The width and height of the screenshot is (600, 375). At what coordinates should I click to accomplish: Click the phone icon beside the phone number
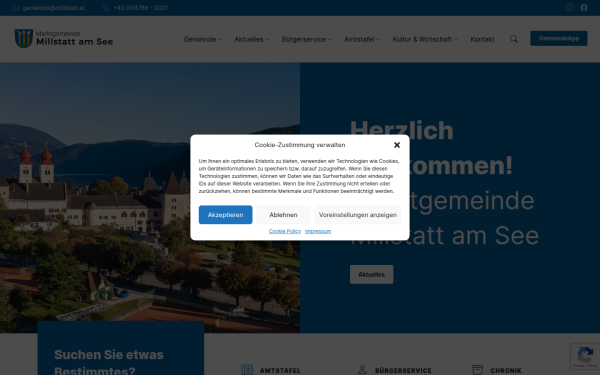click(x=106, y=8)
